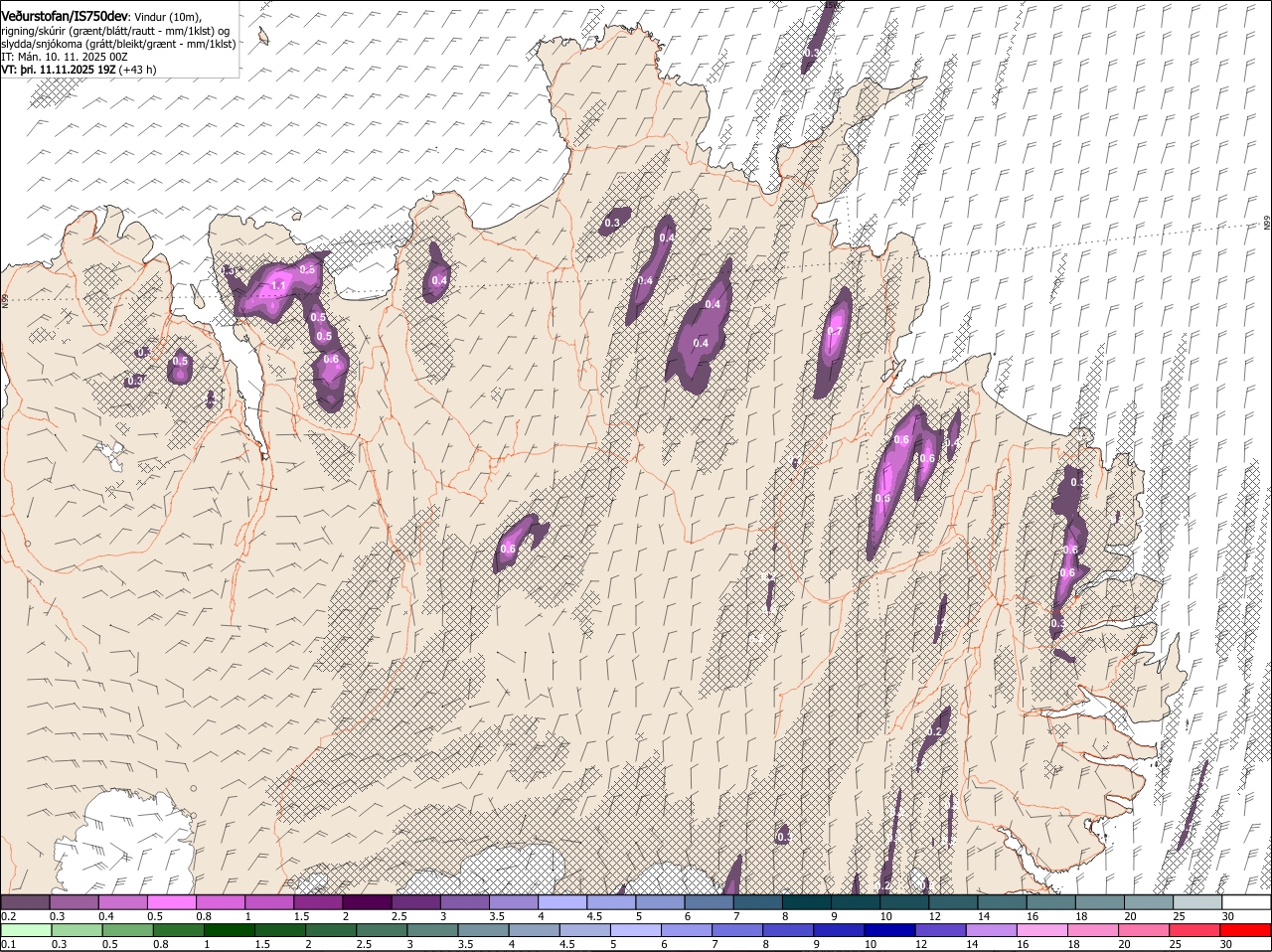Click the IT: Mán. 10. 11. 2025 00Z line
The height and width of the screenshot is (952, 1272).
pos(65,57)
